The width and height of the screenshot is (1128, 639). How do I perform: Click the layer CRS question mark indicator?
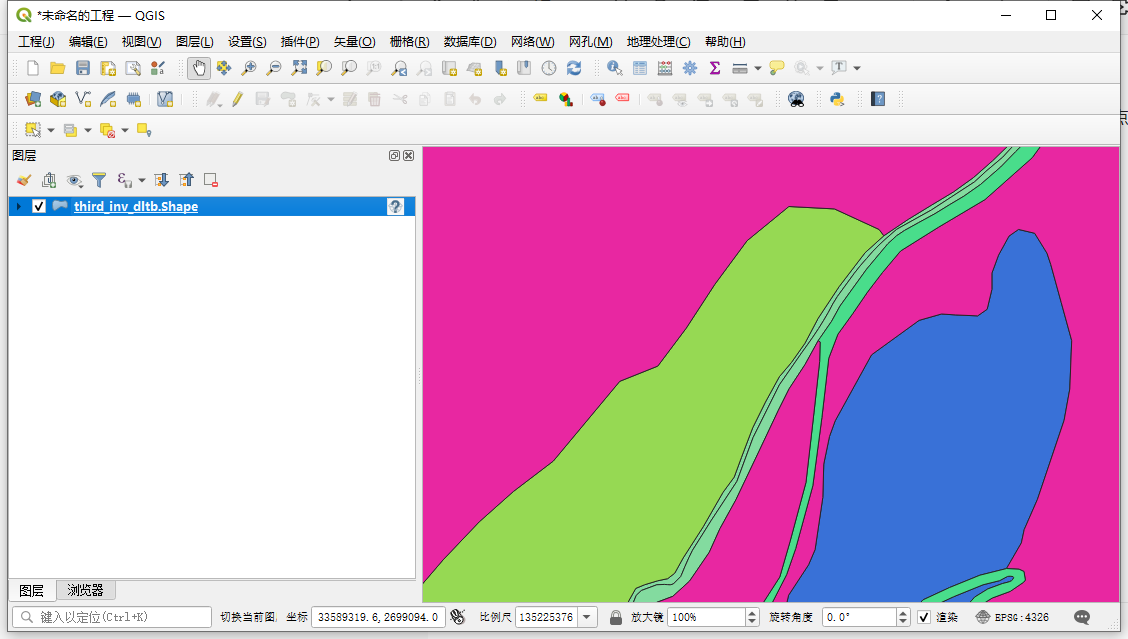click(x=395, y=207)
